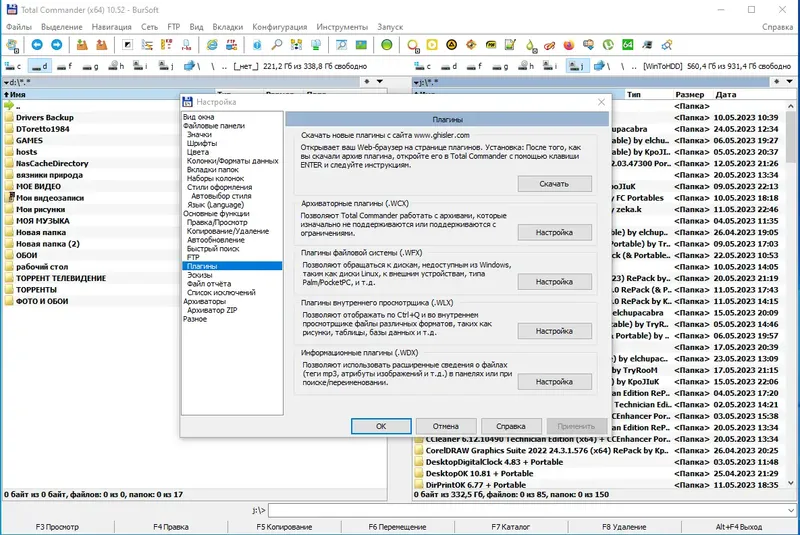Select drive f in right panel
800x535 pixels.
(474, 66)
